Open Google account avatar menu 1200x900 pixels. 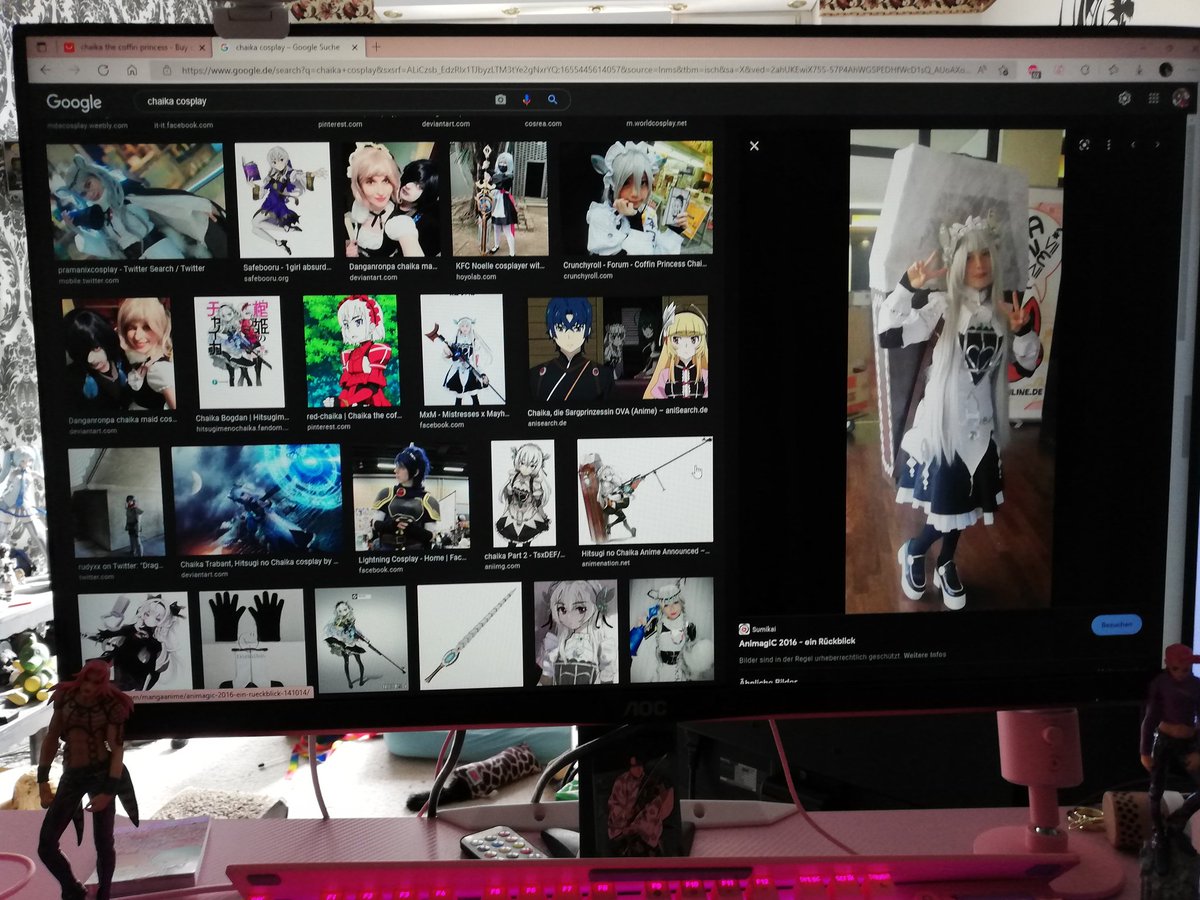point(1180,97)
